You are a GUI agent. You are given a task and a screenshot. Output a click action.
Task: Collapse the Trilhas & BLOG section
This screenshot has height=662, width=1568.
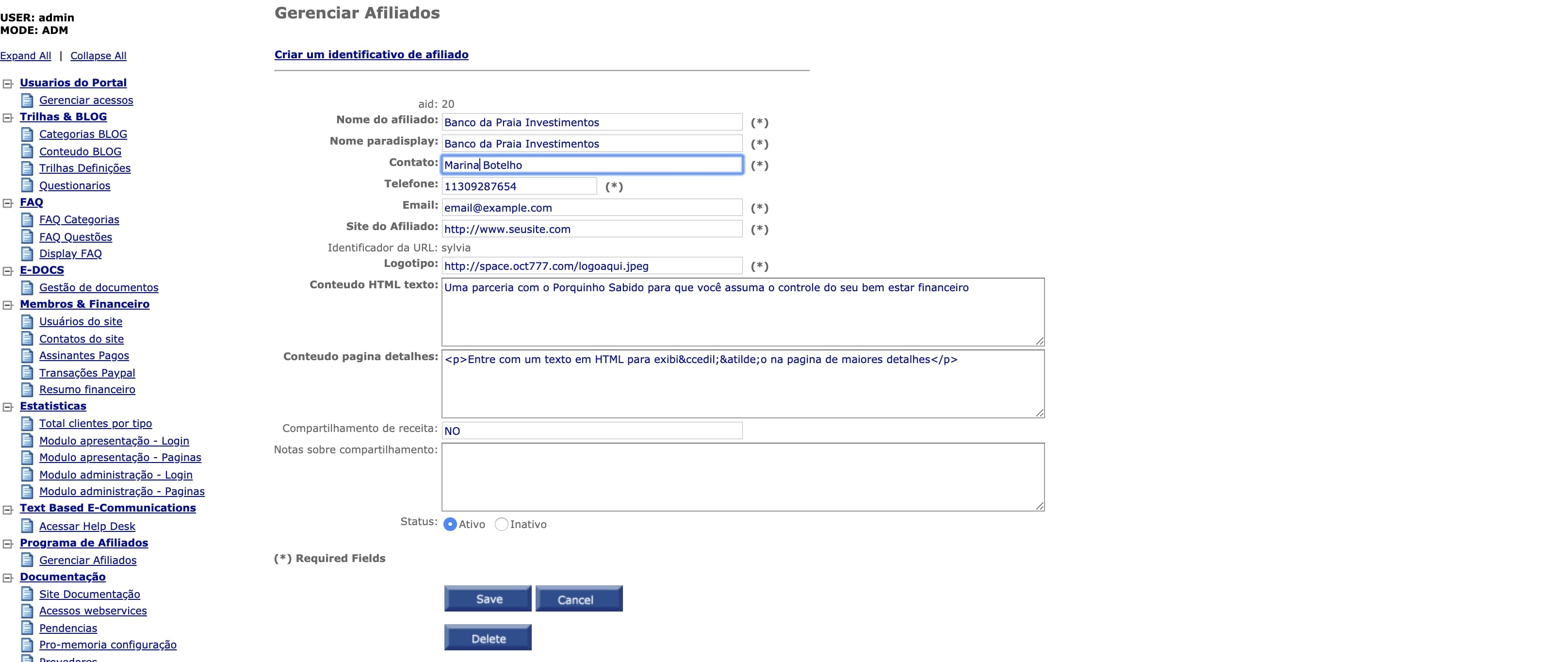(8, 117)
